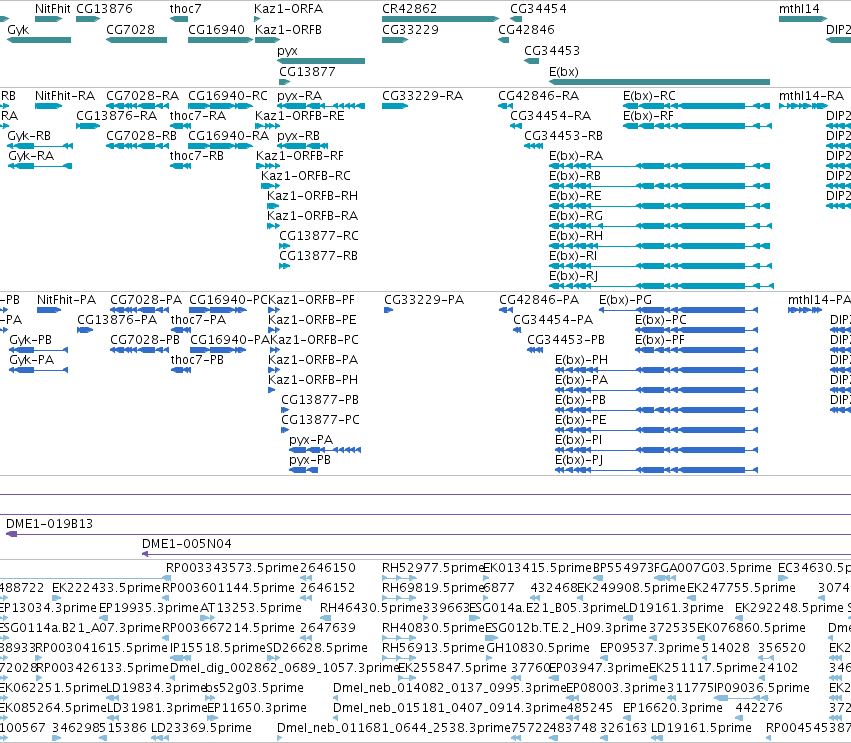Select the mthl14 gene label
The width and height of the screenshot is (851, 743).
pyautogui.click(x=799, y=9)
